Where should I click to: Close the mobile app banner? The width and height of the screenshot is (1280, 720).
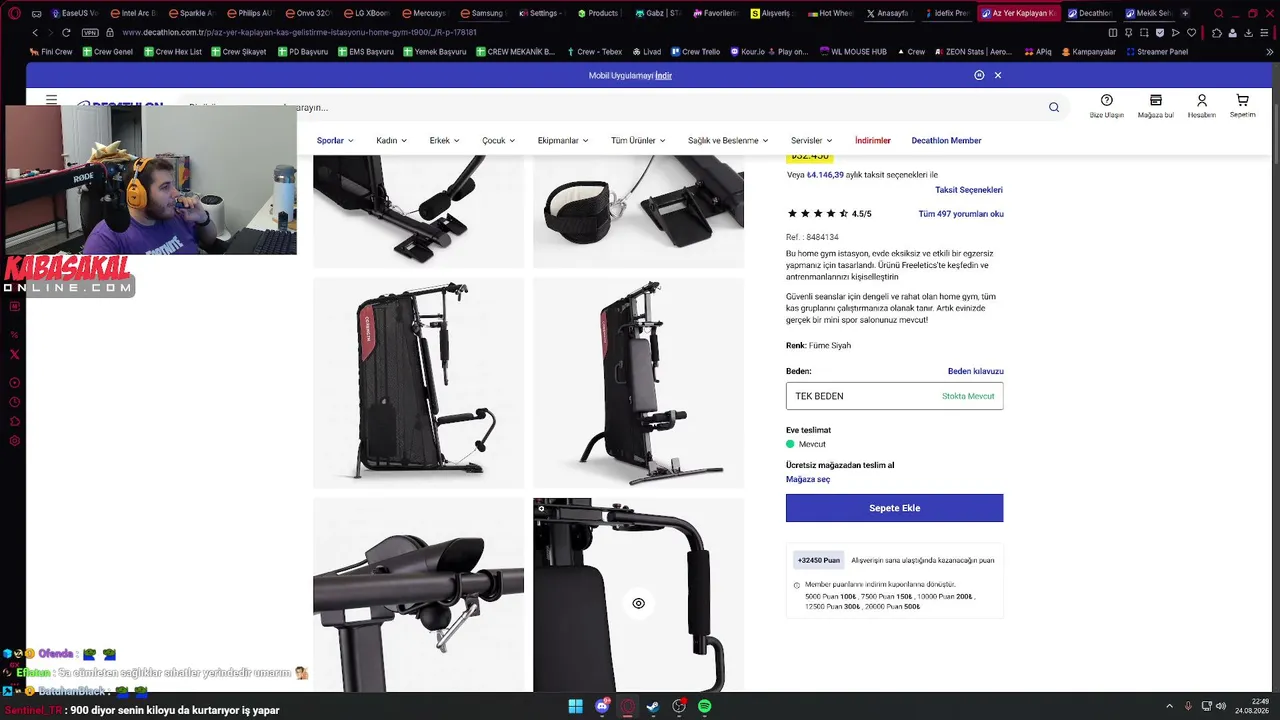pos(997,75)
